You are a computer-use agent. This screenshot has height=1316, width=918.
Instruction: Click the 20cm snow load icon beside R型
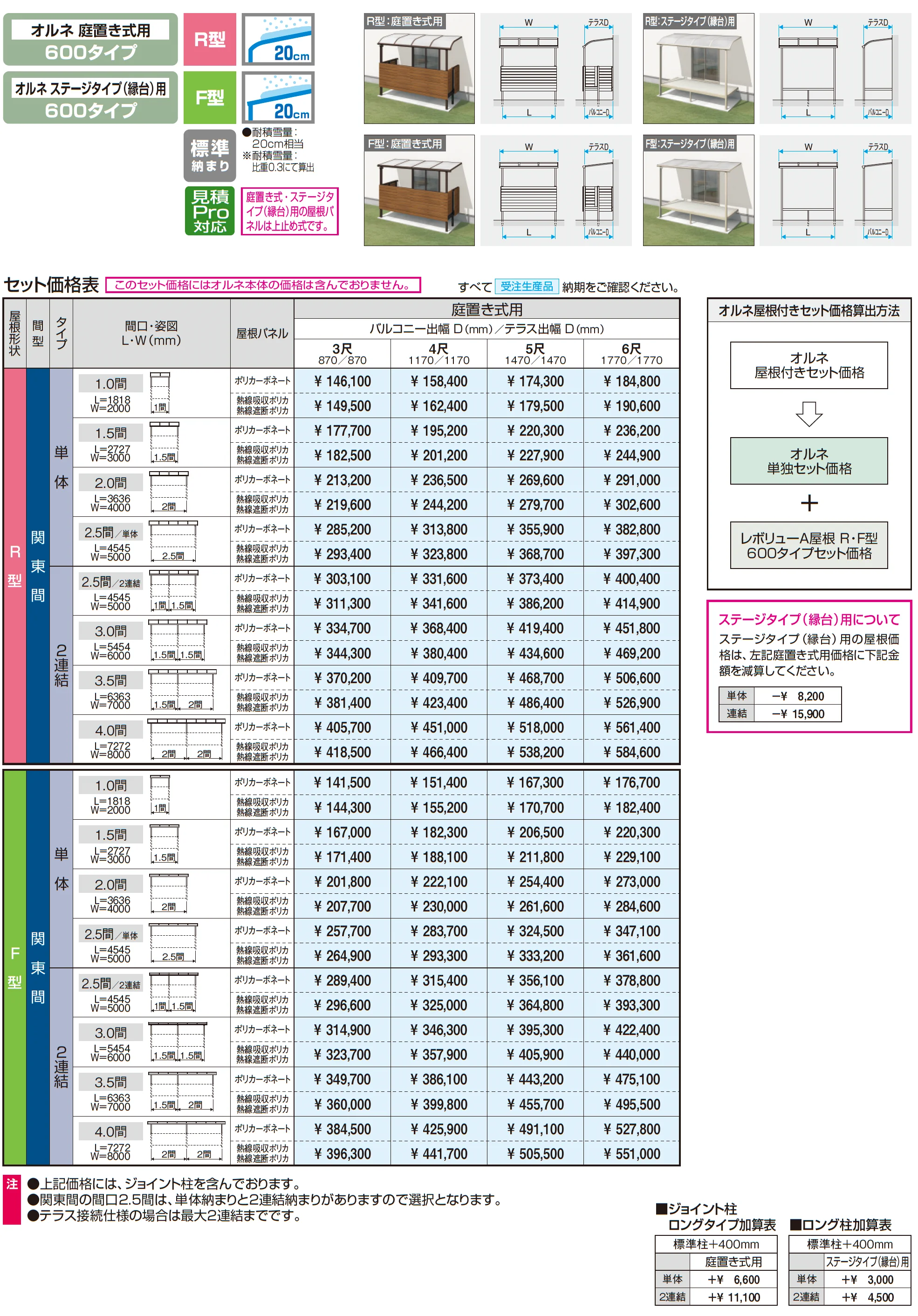tap(278, 39)
